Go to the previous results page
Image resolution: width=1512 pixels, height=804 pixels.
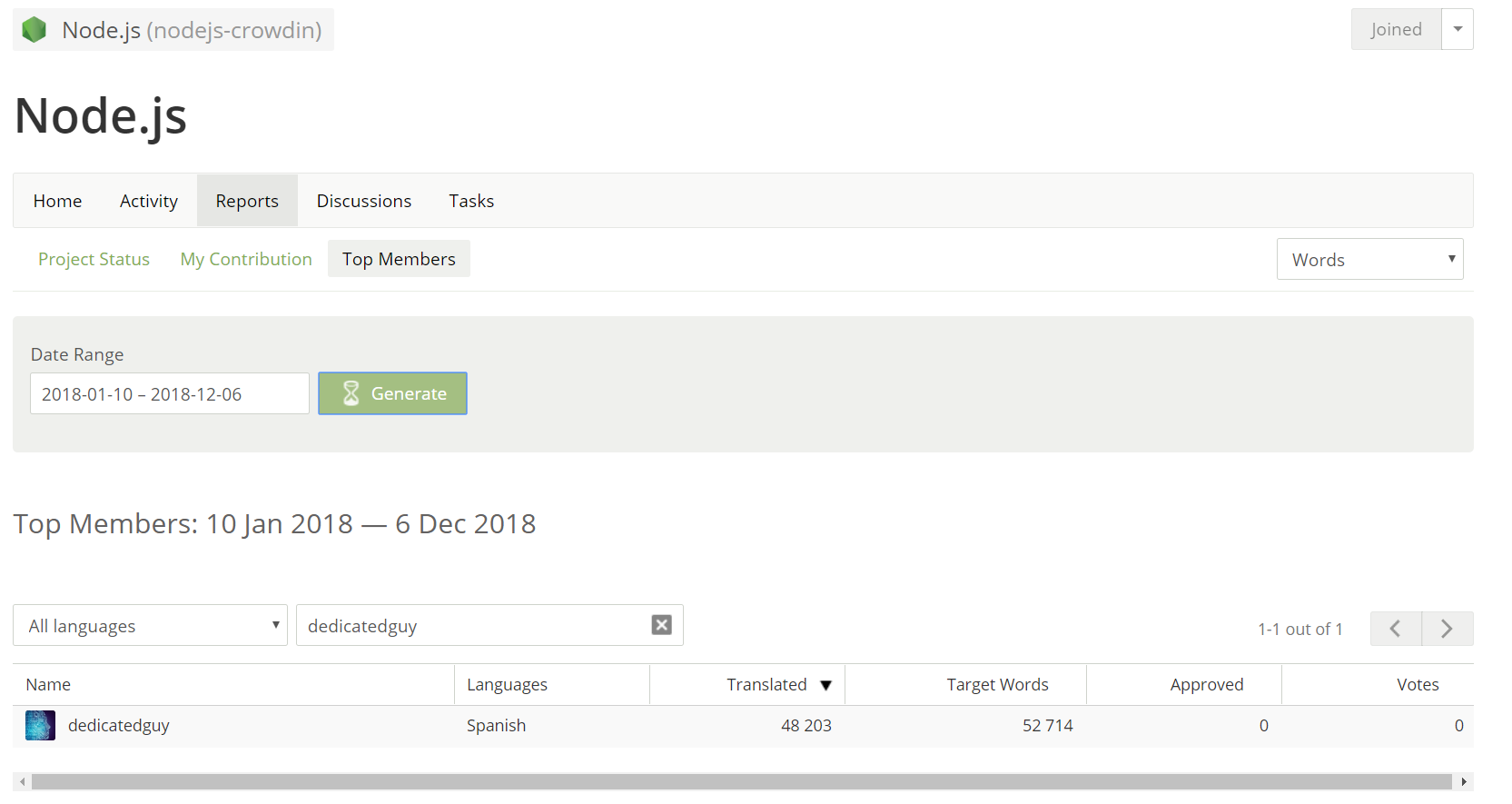point(1396,629)
